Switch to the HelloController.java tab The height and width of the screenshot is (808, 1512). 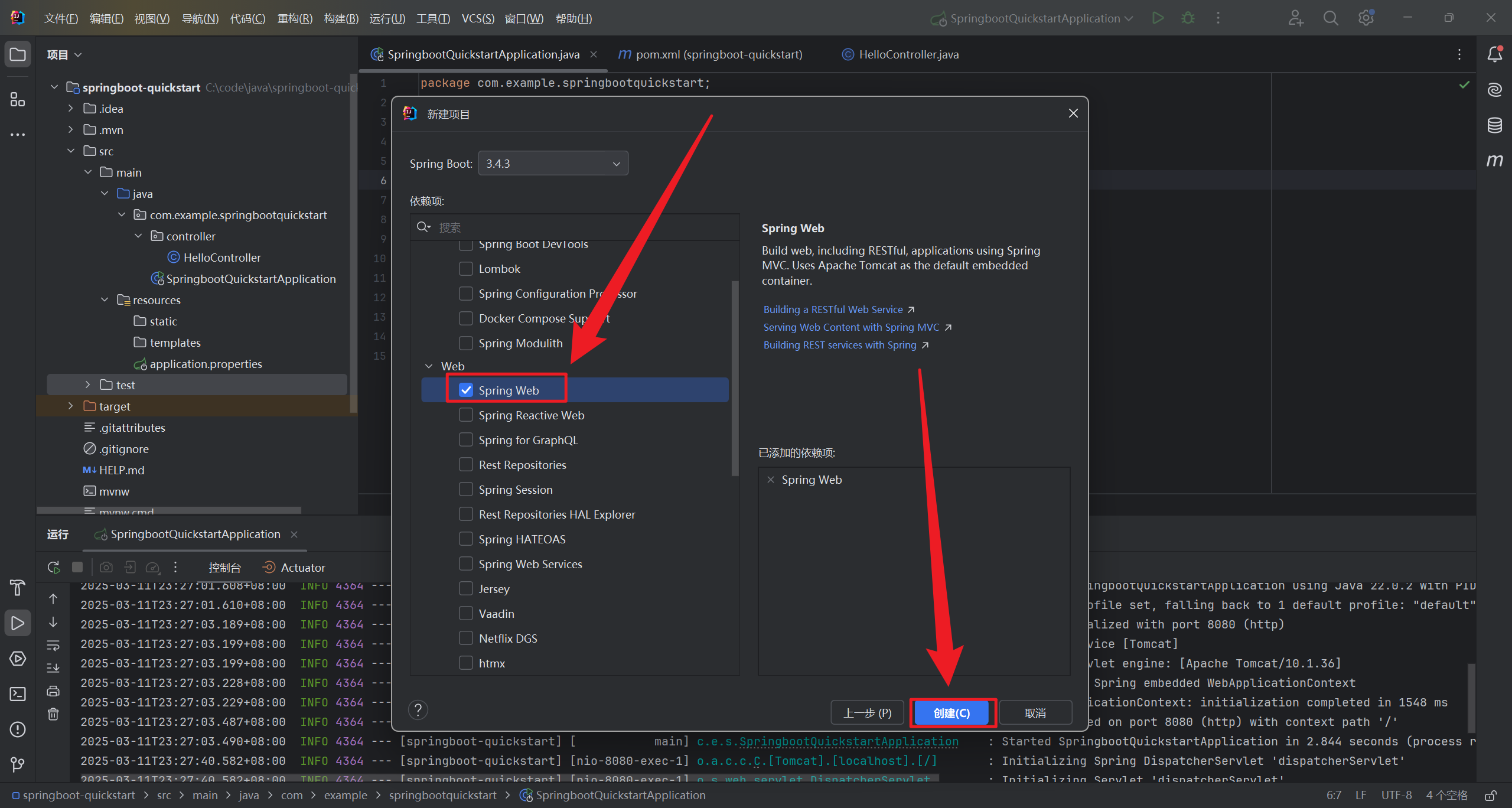[x=908, y=54]
